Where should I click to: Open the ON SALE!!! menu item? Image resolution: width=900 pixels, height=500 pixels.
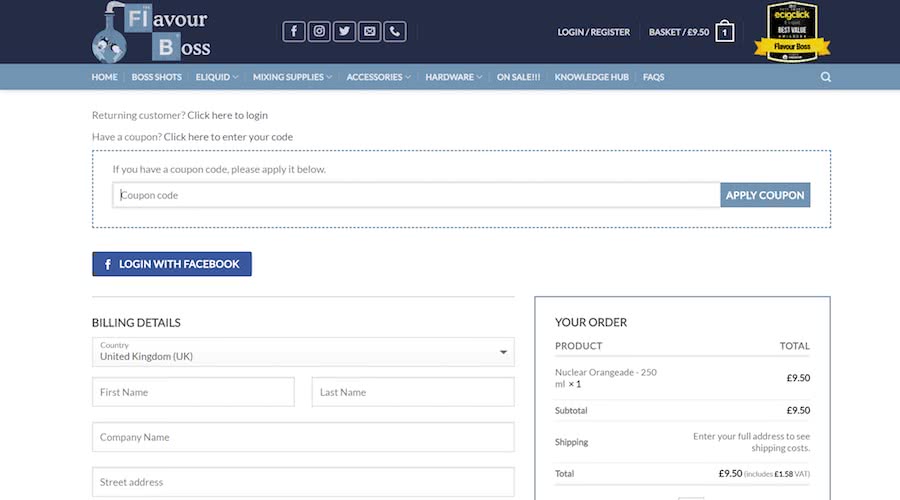click(518, 77)
